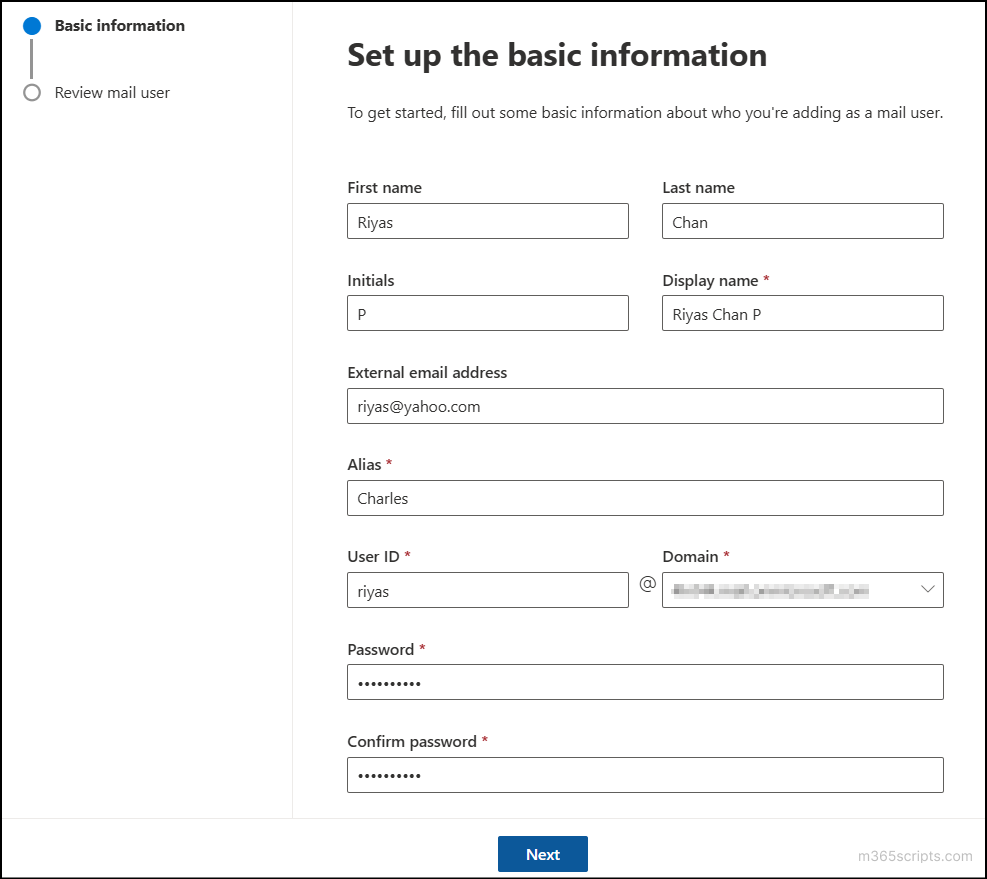987x879 pixels.
Task: Click into the Display name field
Action: point(802,313)
